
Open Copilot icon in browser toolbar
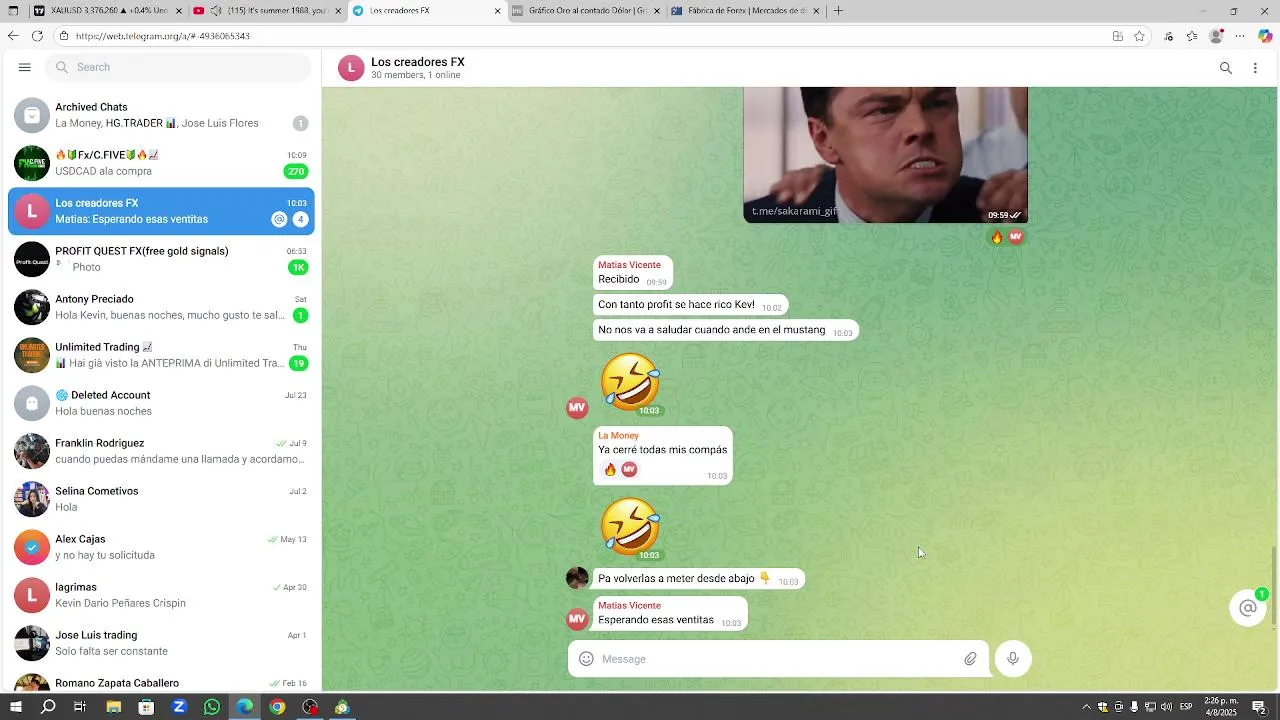click(x=1266, y=36)
